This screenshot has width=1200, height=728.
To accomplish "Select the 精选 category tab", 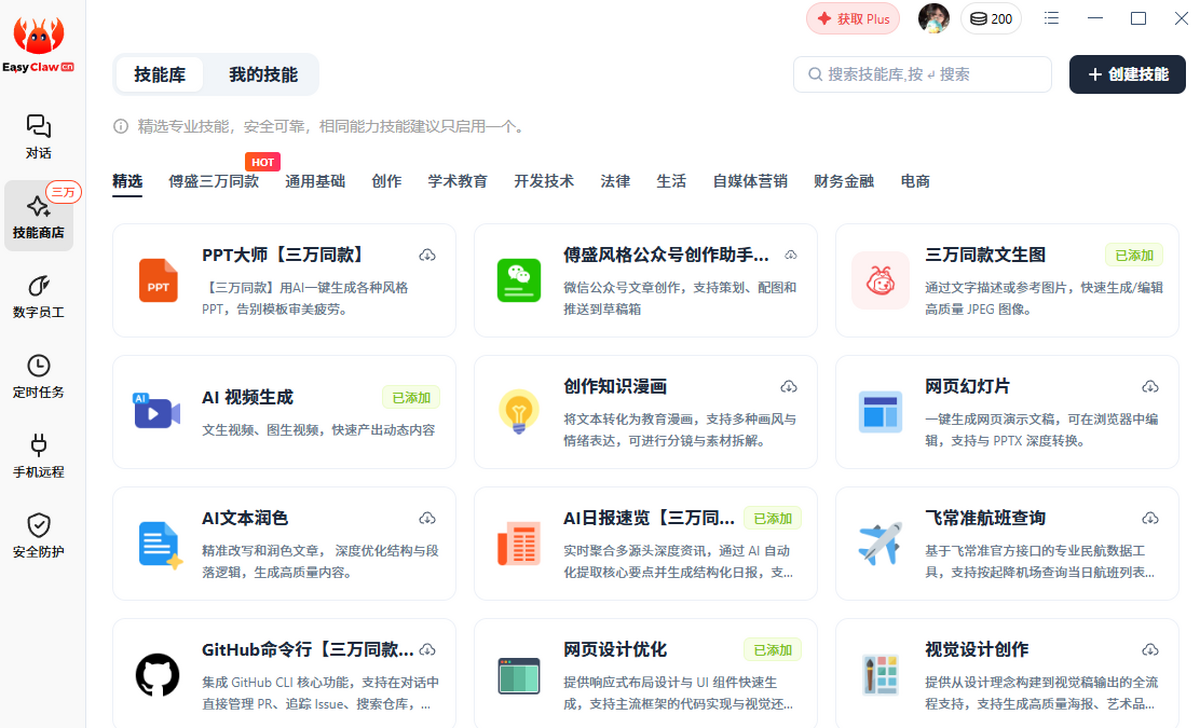I will coord(127,181).
